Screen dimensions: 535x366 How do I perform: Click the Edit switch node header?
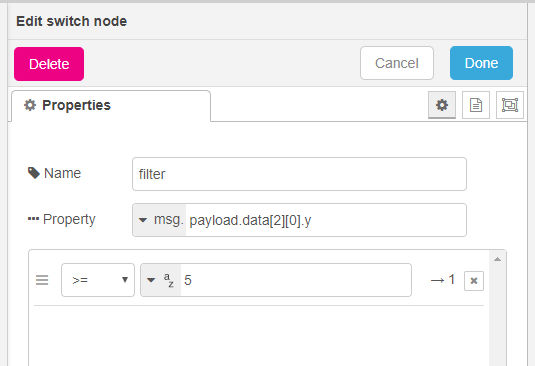[x=71, y=21]
